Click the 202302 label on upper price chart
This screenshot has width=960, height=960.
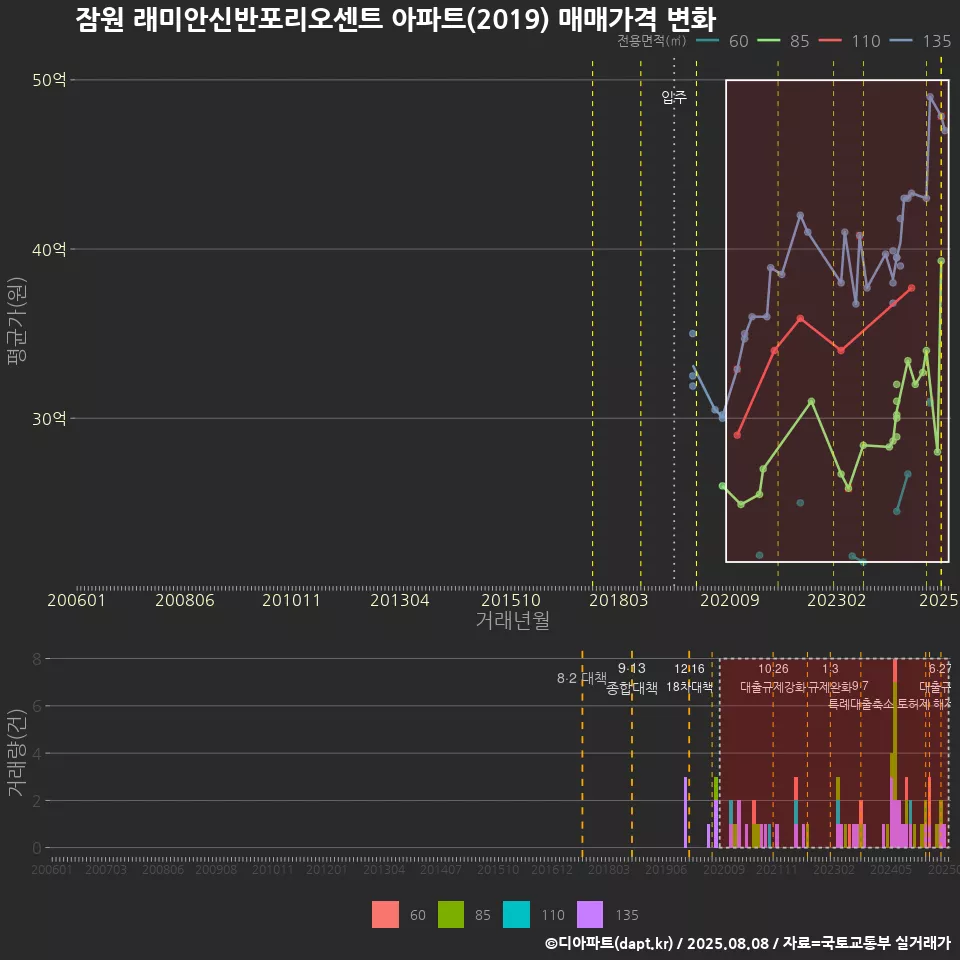pyautogui.click(x=836, y=600)
